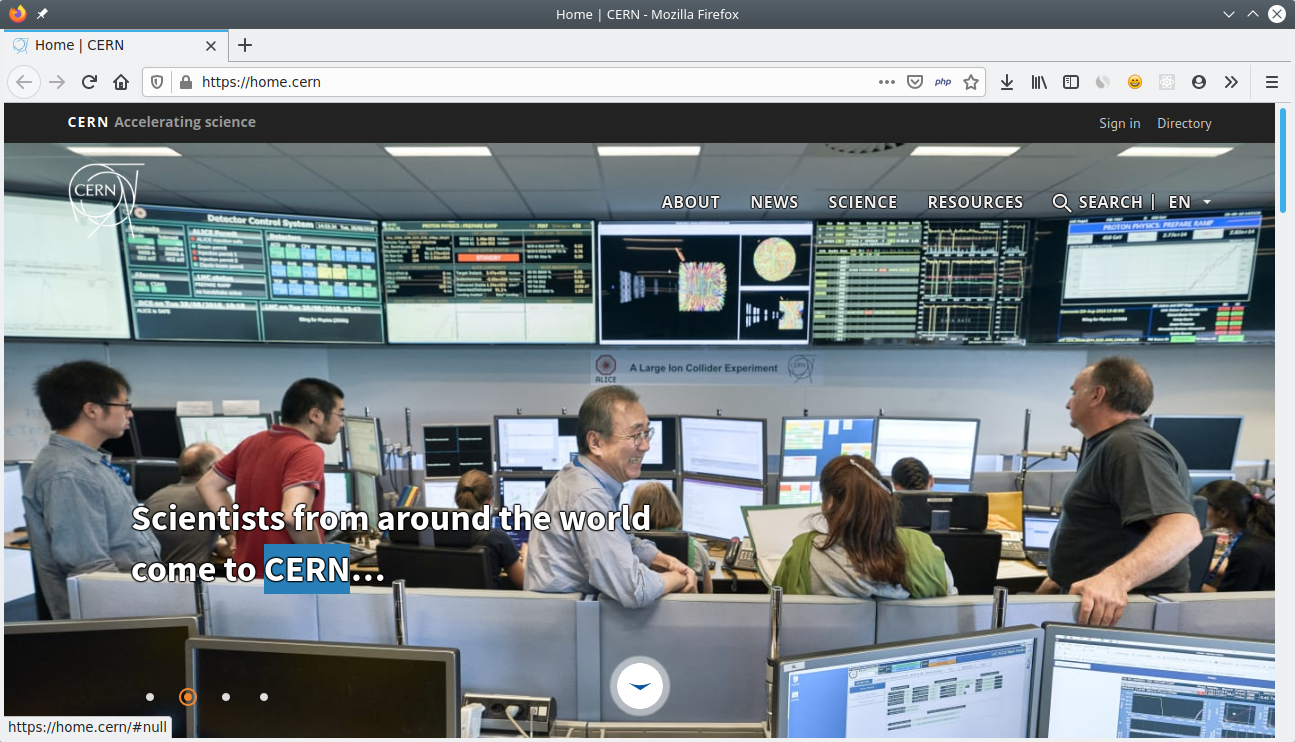Viewport: 1295px width, 742px height.
Task: Open CERN's search
Action: pos(1098,202)
